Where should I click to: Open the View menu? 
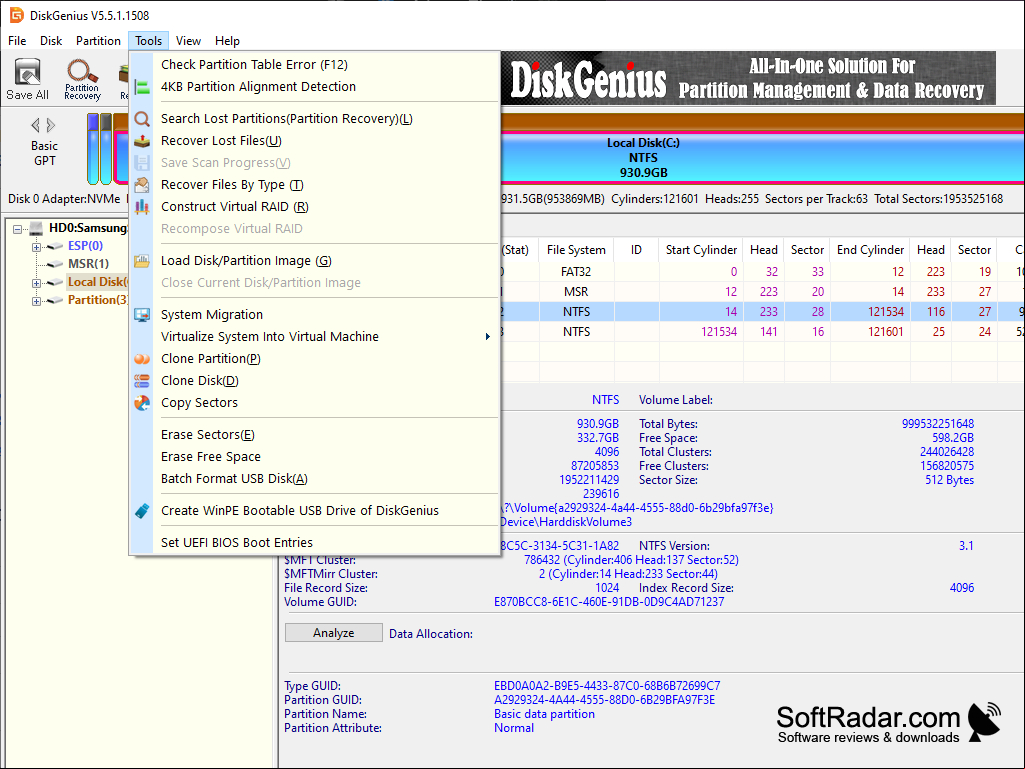point(188,41)
